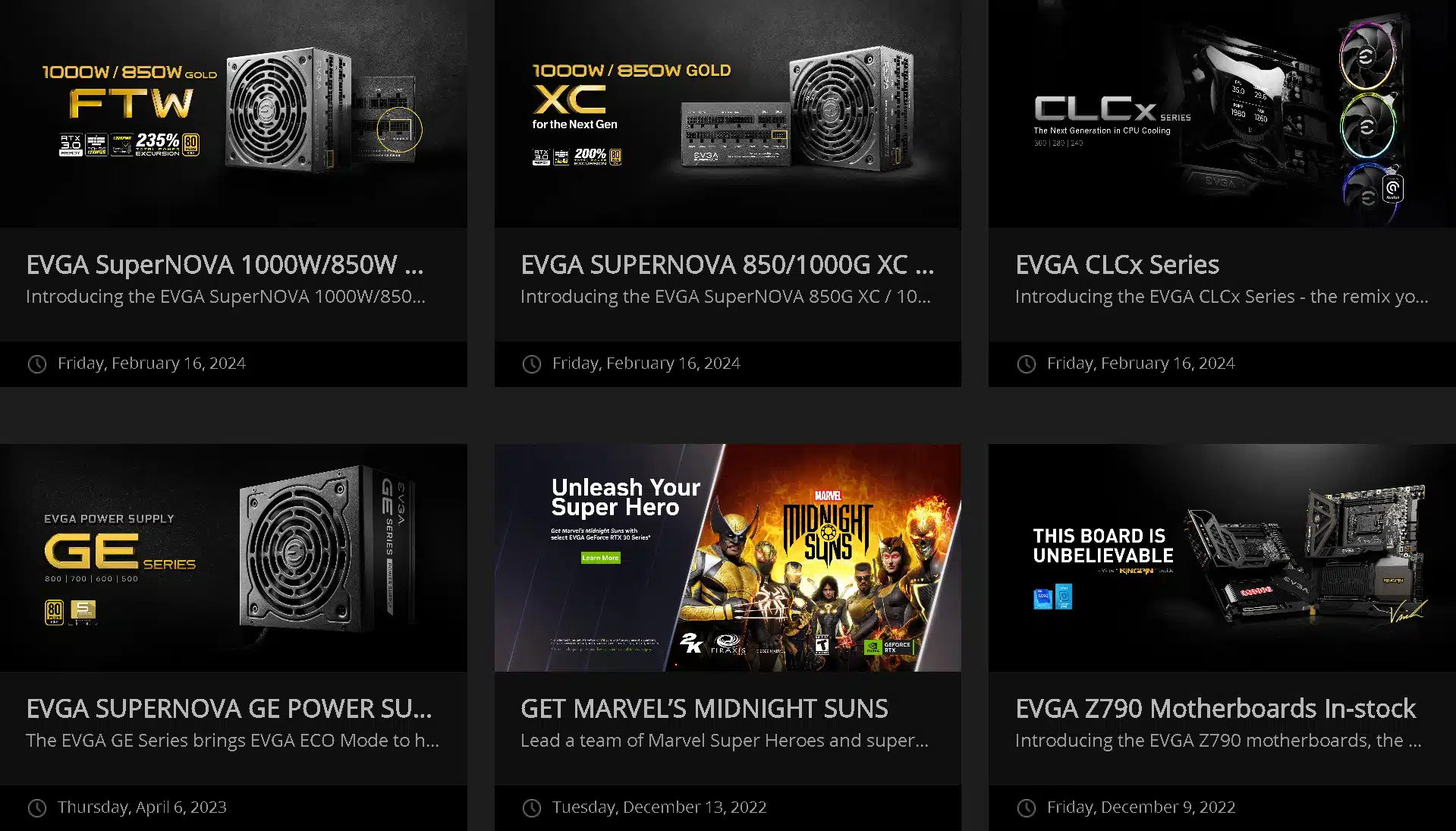The image size is (1456, 831).
Task: Open EVGA SuperNOVA 1000W/850W headline
Action: click(225, 265)
